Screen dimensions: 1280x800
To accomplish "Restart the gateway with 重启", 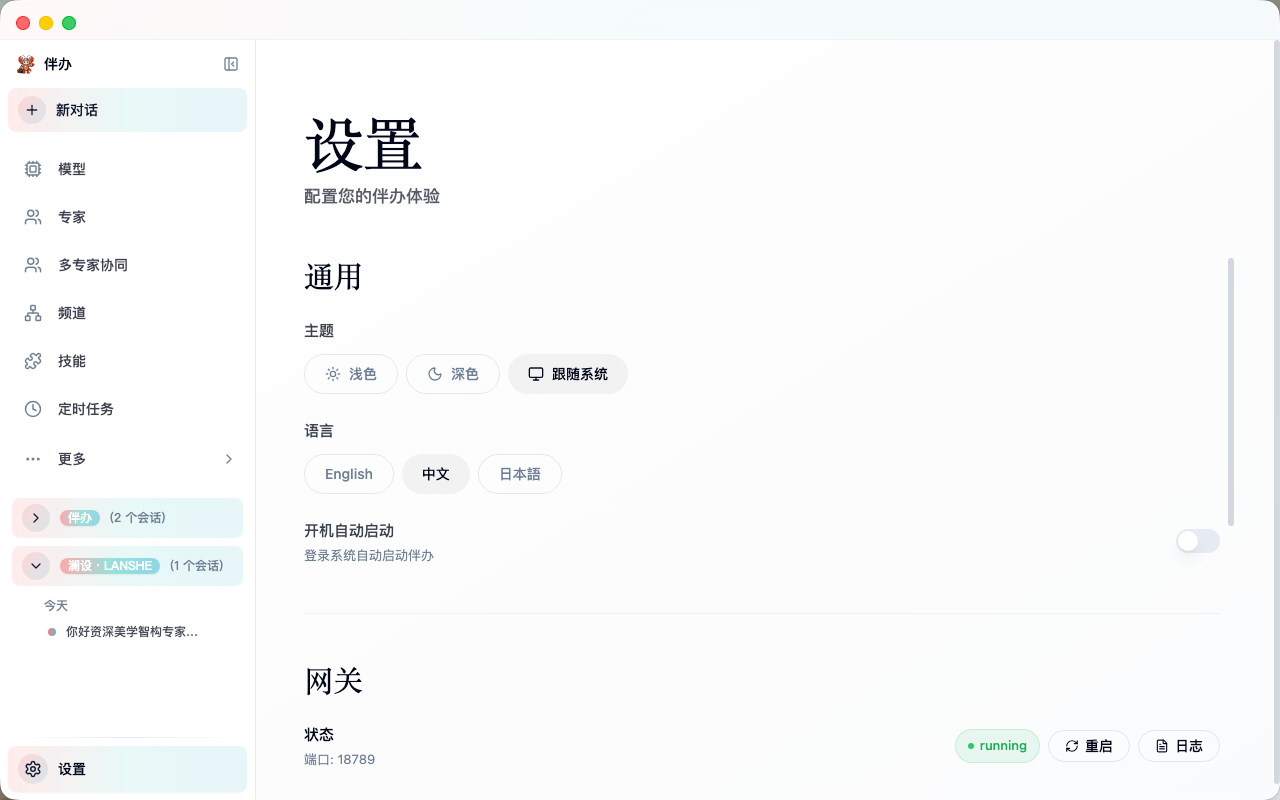I will [x=1089, y=746].
